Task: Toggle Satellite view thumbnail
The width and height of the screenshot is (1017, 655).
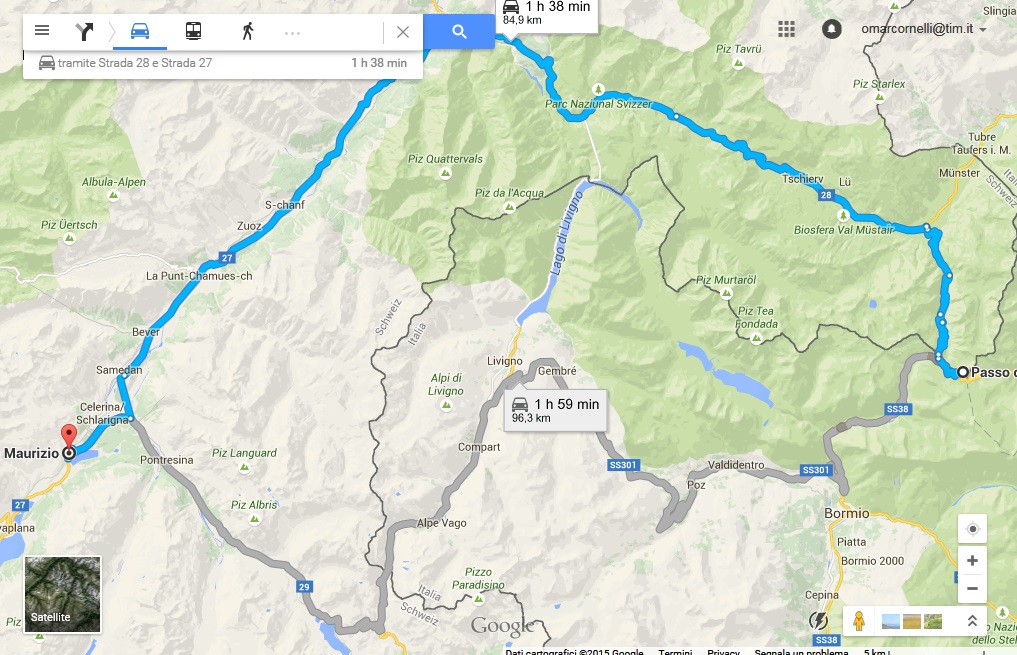Action: click(63, 594)
